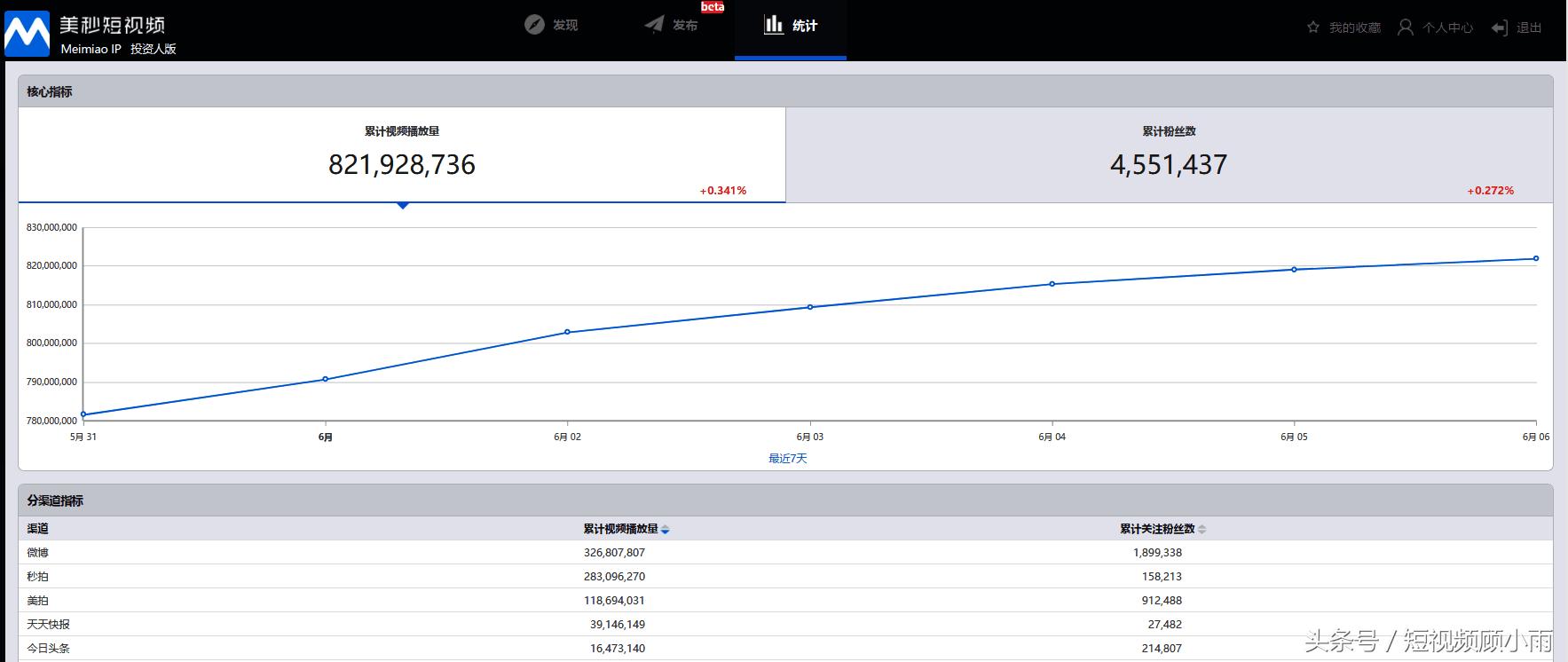Open the 最近7天 range selector

click(x=787, y=459)
